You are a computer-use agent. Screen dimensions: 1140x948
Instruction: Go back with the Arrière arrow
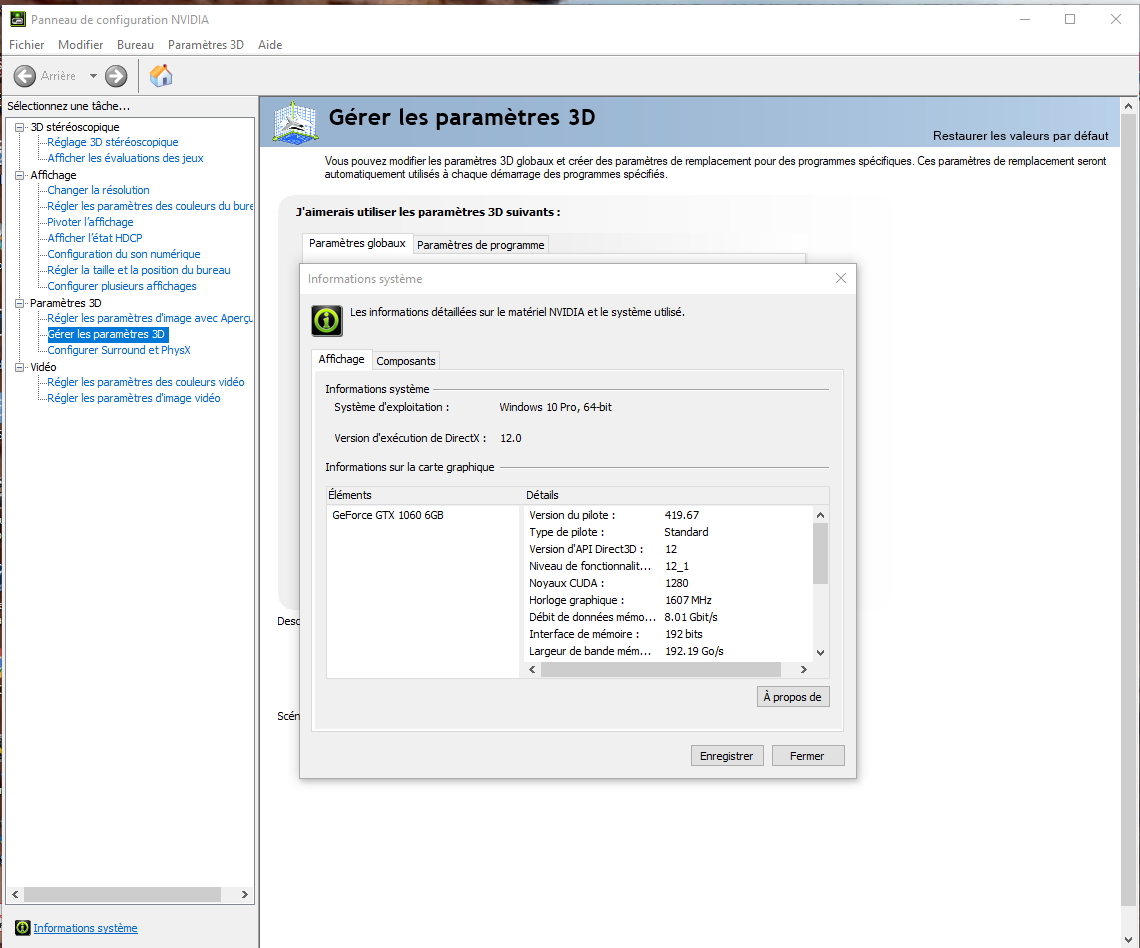click(x=25, y=76)
